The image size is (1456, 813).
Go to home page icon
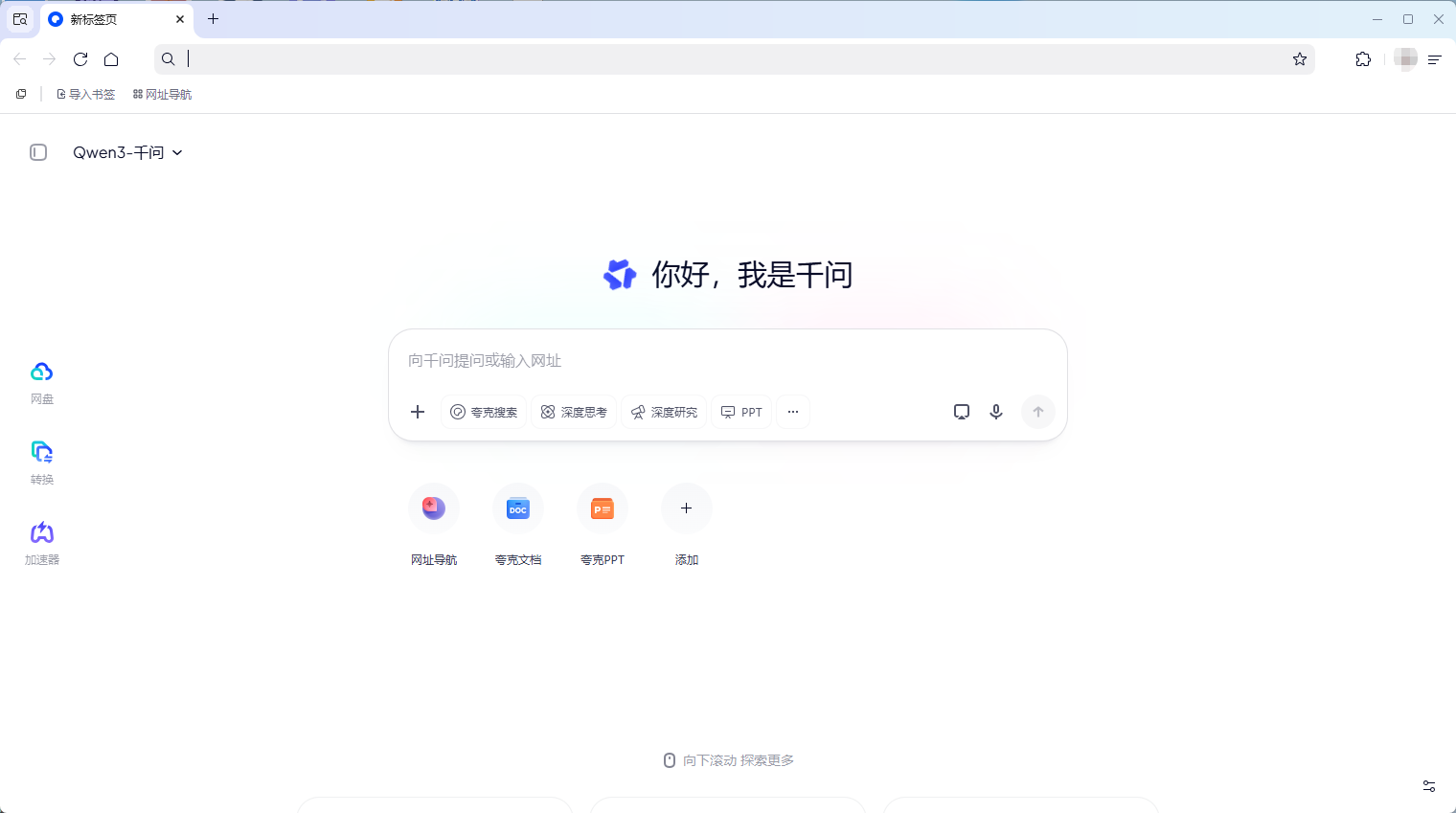[111, 59]
